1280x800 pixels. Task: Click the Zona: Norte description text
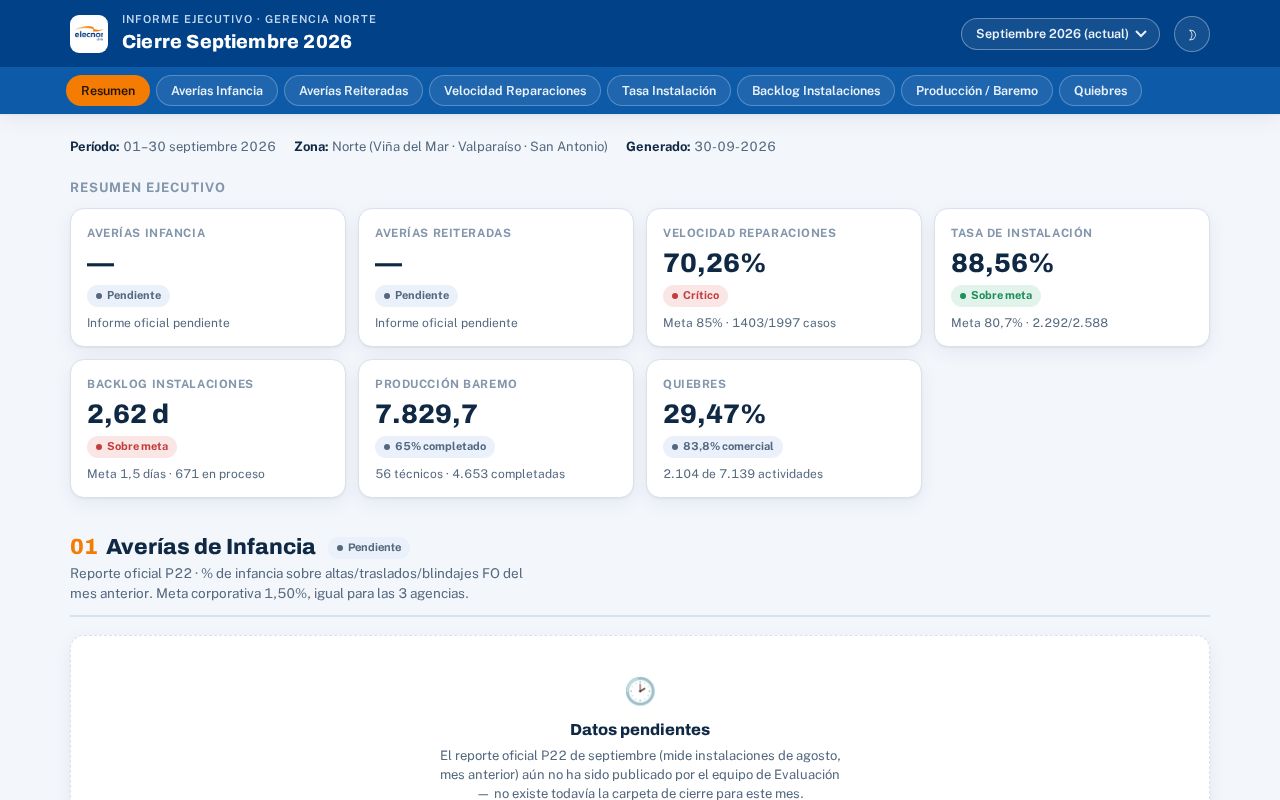(451, 147)
